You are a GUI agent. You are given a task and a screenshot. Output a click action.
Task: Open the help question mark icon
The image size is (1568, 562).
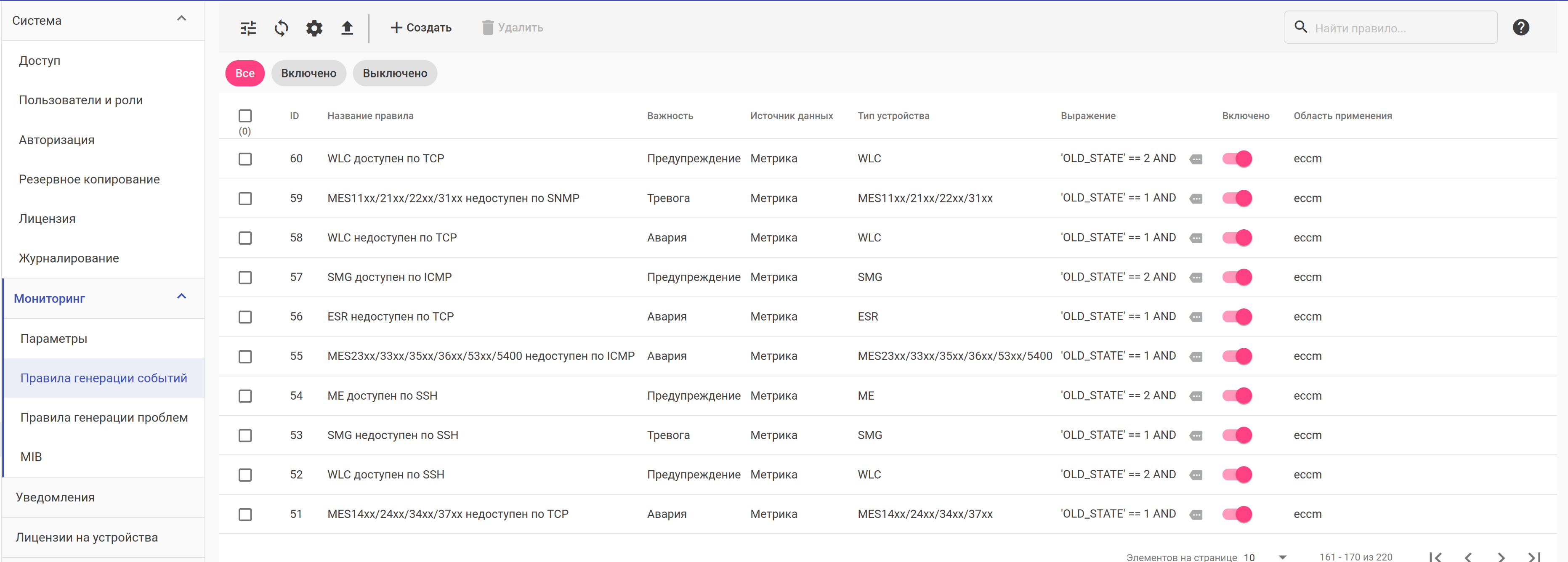(1520, 27)
